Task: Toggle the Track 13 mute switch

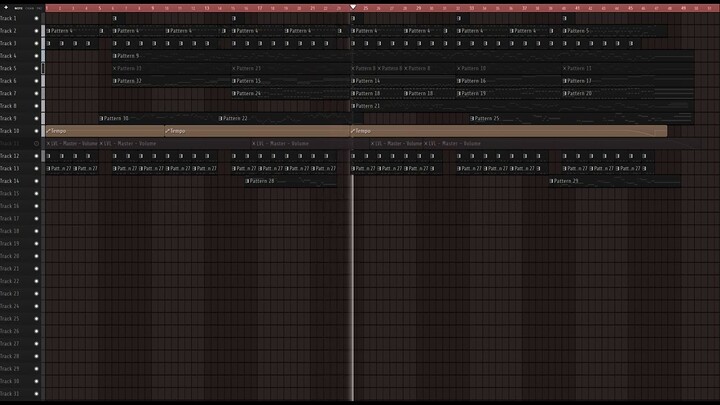Action: (x=36, y=169)
